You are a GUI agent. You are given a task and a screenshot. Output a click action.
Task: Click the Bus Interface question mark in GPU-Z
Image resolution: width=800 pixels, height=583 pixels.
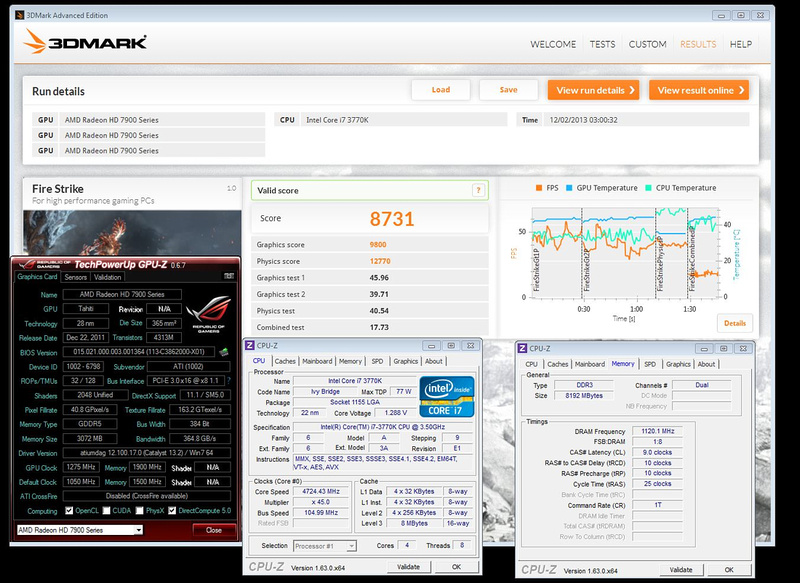(229, 381)
